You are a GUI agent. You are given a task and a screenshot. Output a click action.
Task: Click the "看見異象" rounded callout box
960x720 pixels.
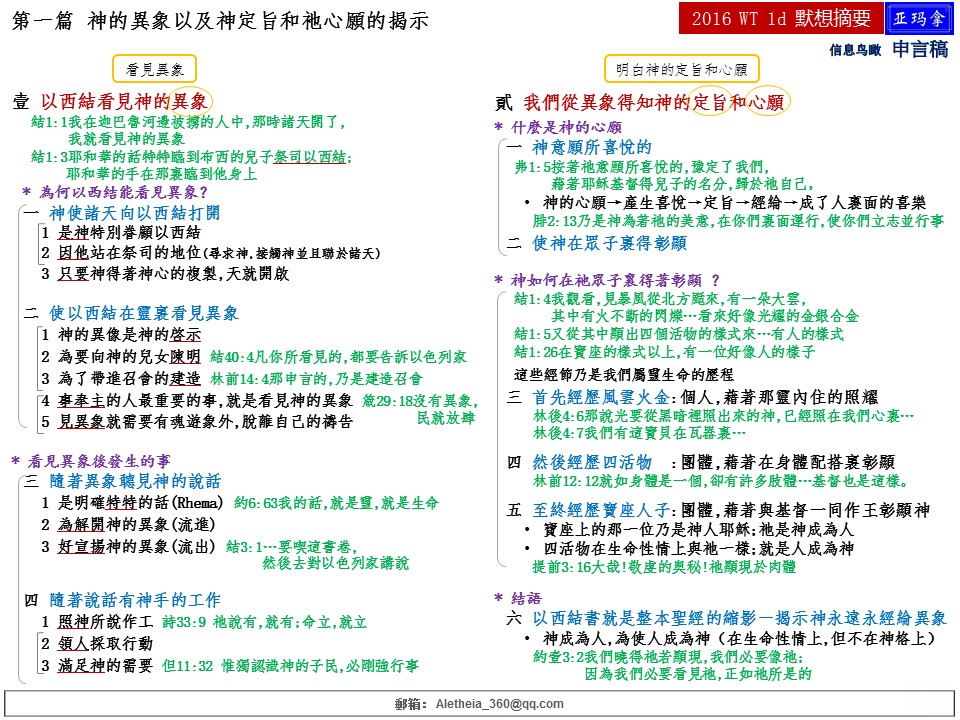[154, 69]
